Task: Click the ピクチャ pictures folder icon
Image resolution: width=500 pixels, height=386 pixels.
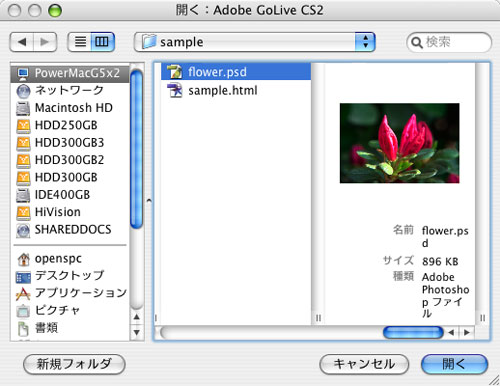Action: tap(23, 311)
